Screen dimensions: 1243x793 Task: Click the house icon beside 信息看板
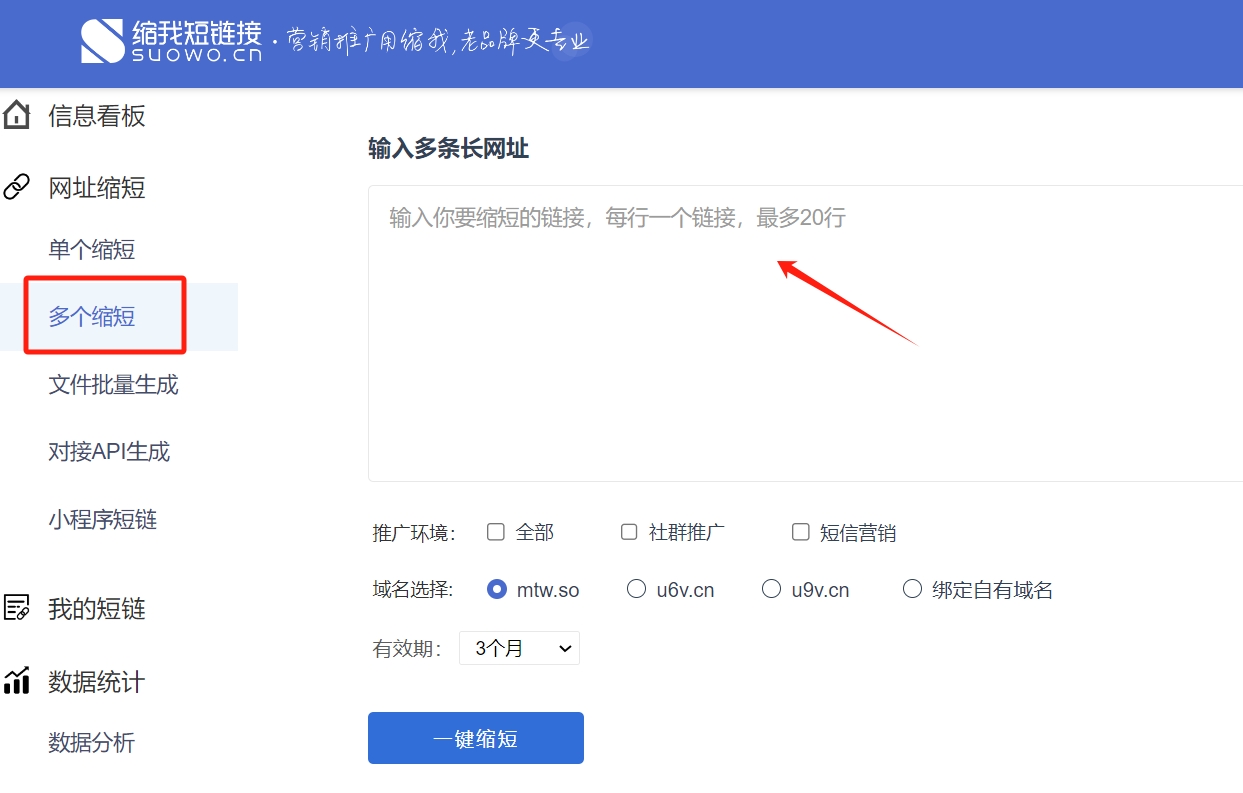point(17,116)
